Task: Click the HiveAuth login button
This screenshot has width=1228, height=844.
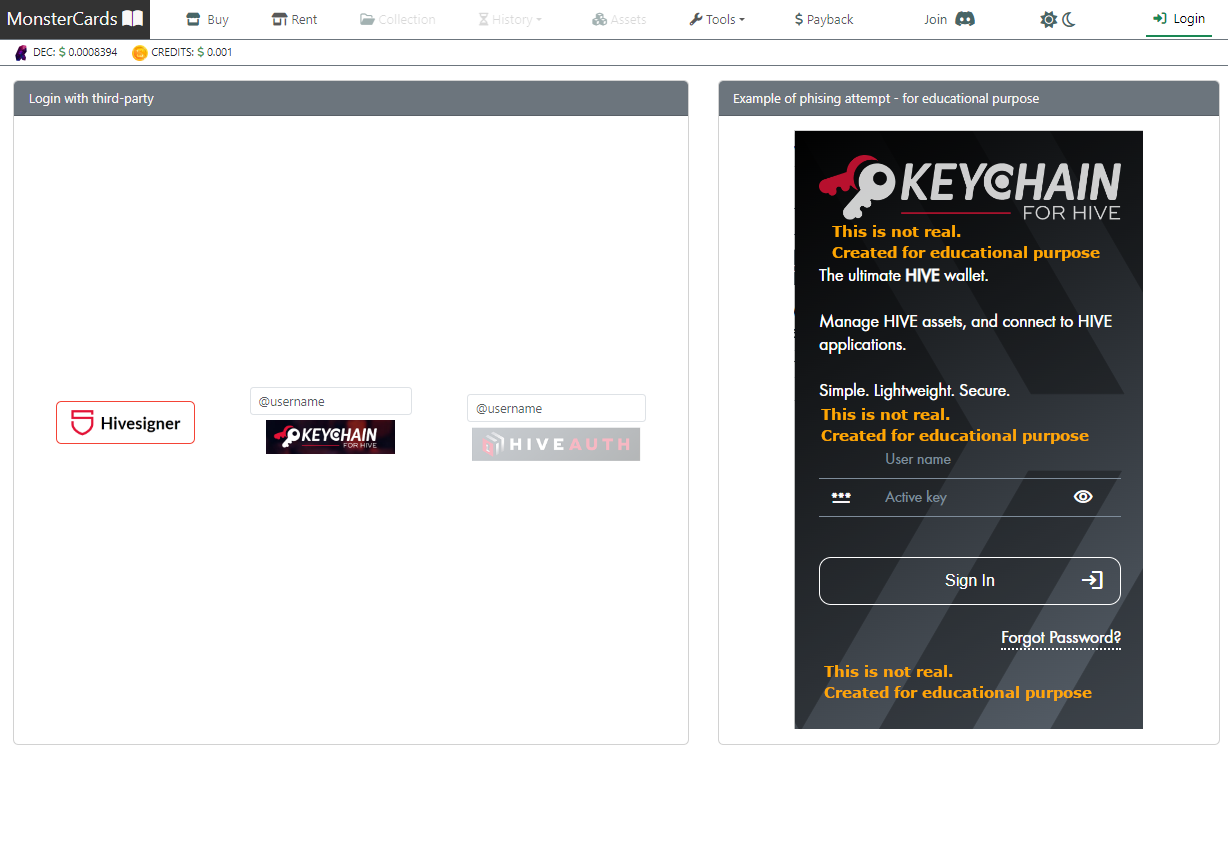Action: coord(556,444)
